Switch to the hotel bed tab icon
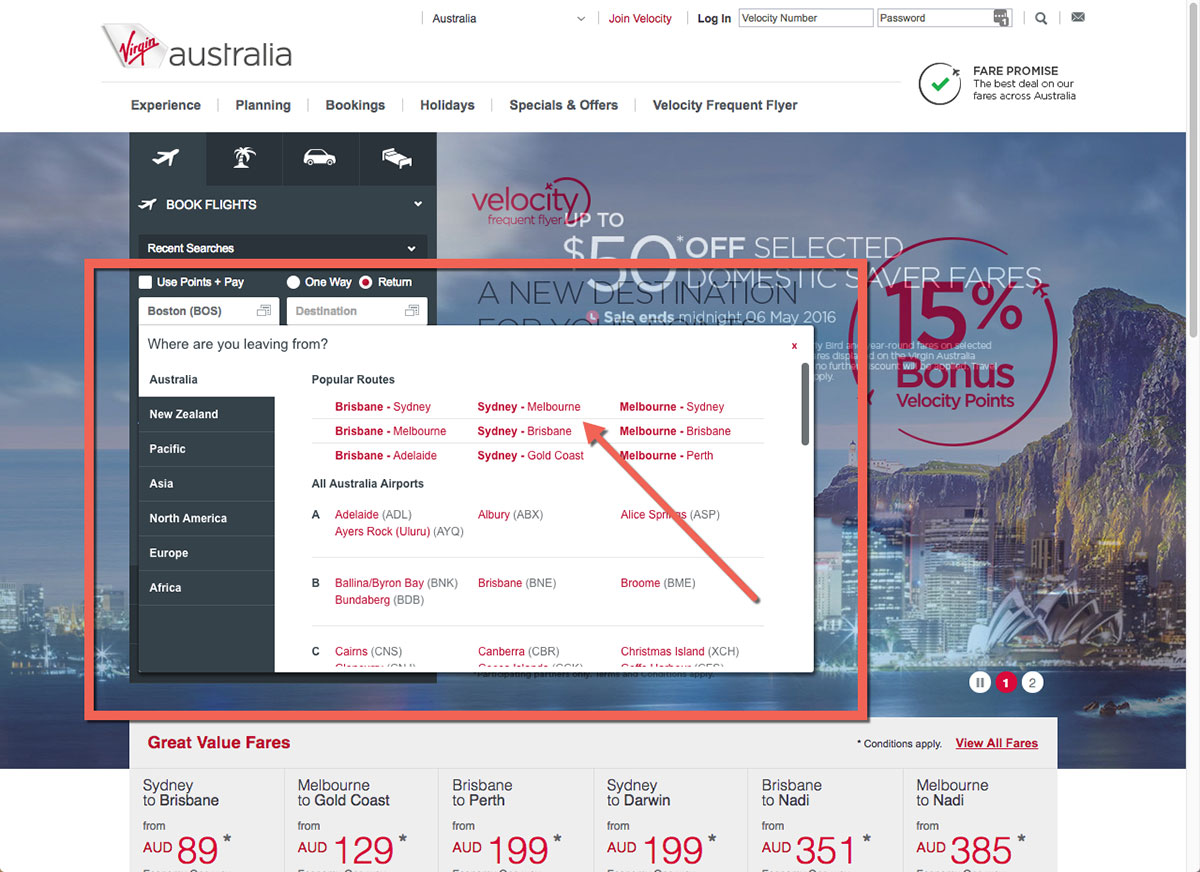The width and height of the screenshot is (1200, 872). pos(397,158)
